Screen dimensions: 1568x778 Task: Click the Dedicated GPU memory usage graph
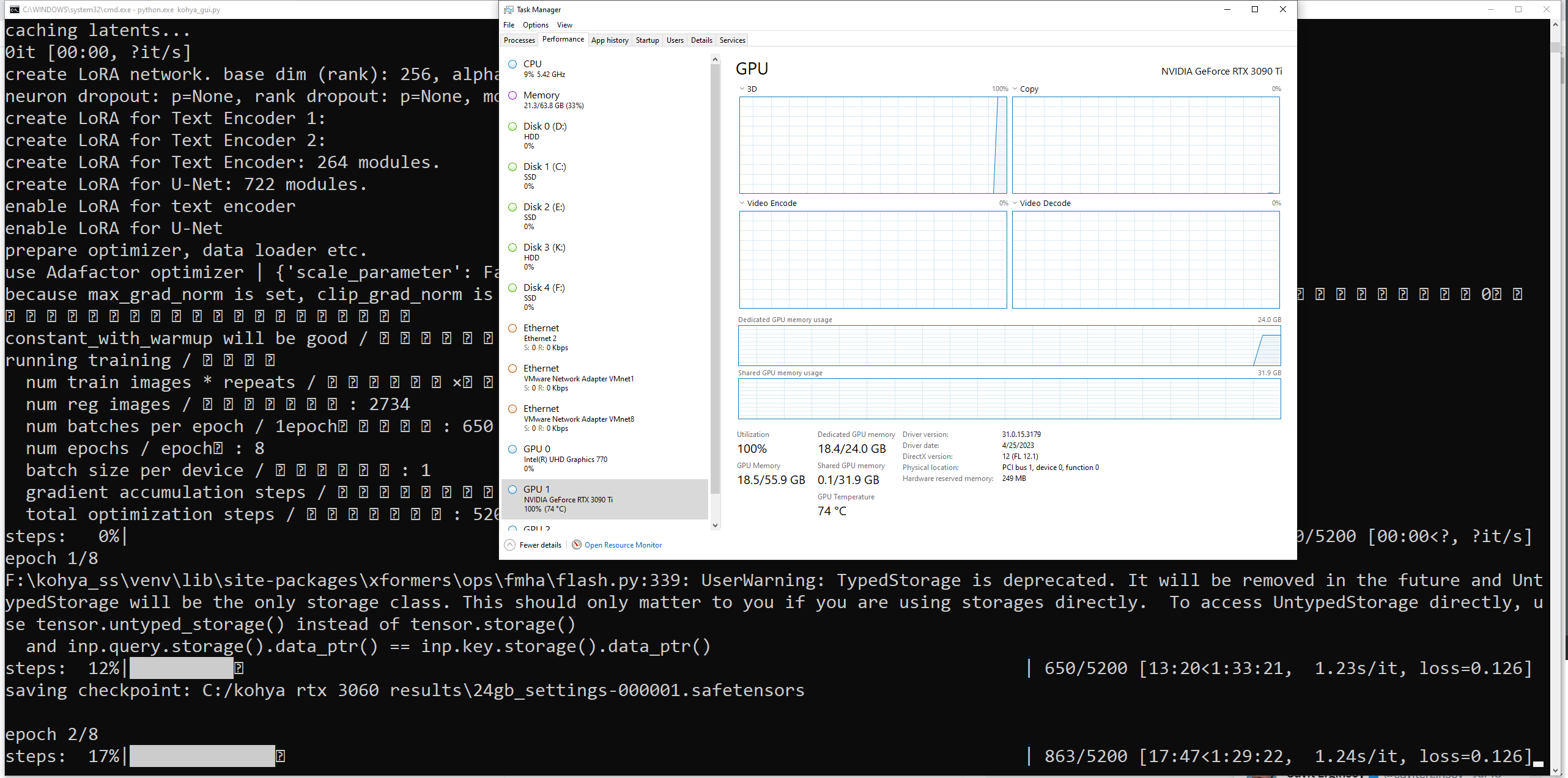point(1009,345)
